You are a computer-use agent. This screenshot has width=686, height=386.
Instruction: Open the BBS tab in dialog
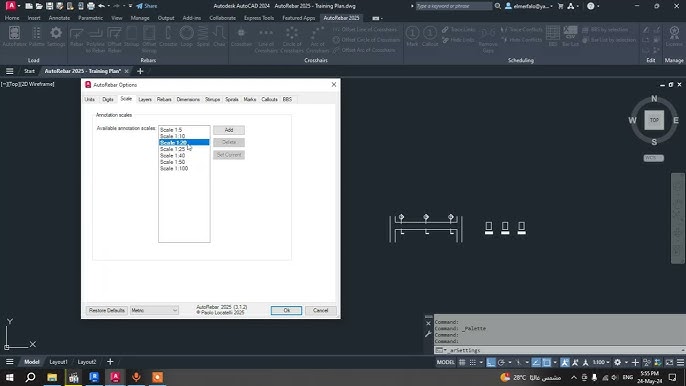[287, 99]
